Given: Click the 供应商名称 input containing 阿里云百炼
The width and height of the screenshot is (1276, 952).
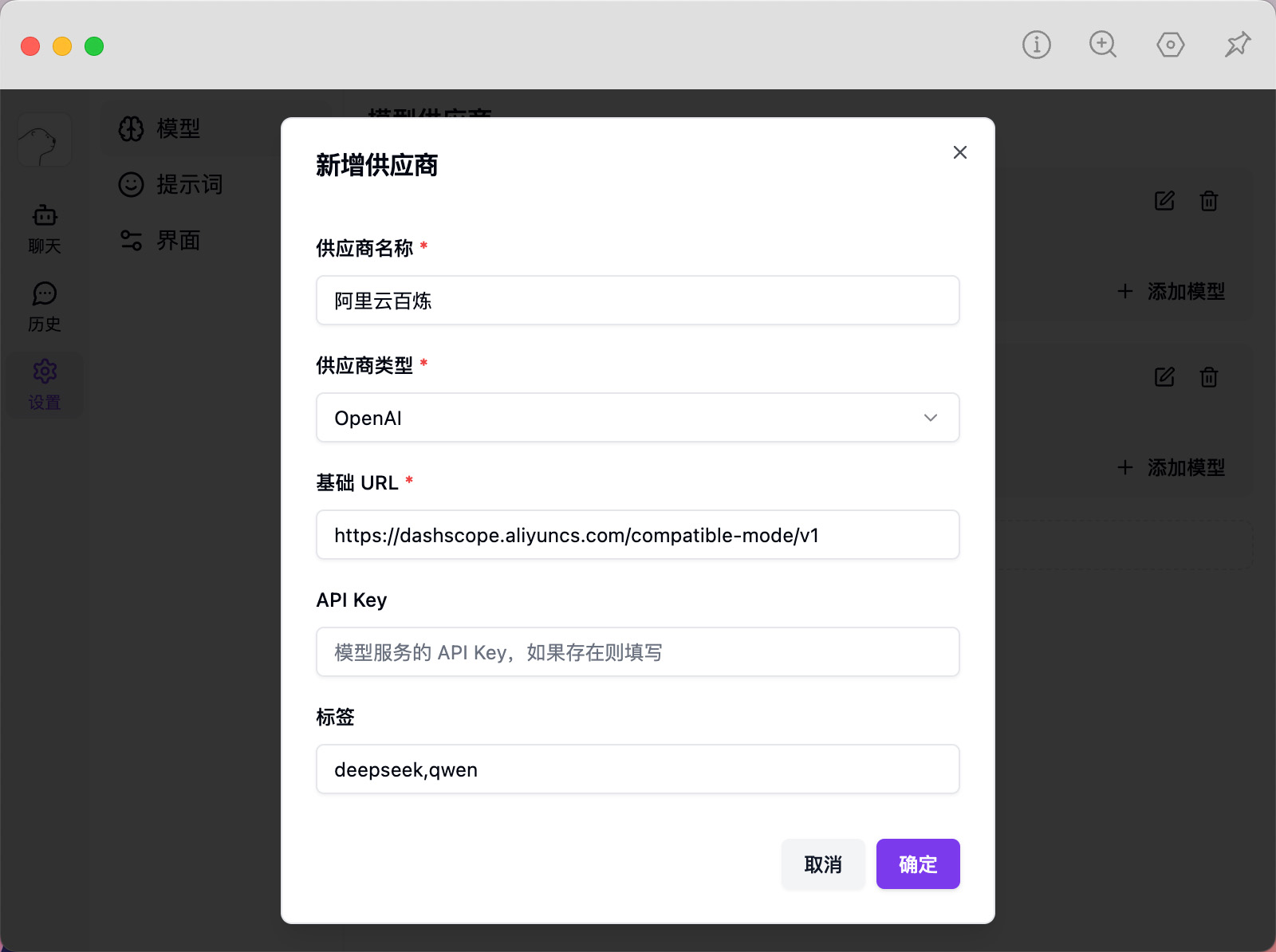Looking at the screenshot, I should (x=638, y=301).
